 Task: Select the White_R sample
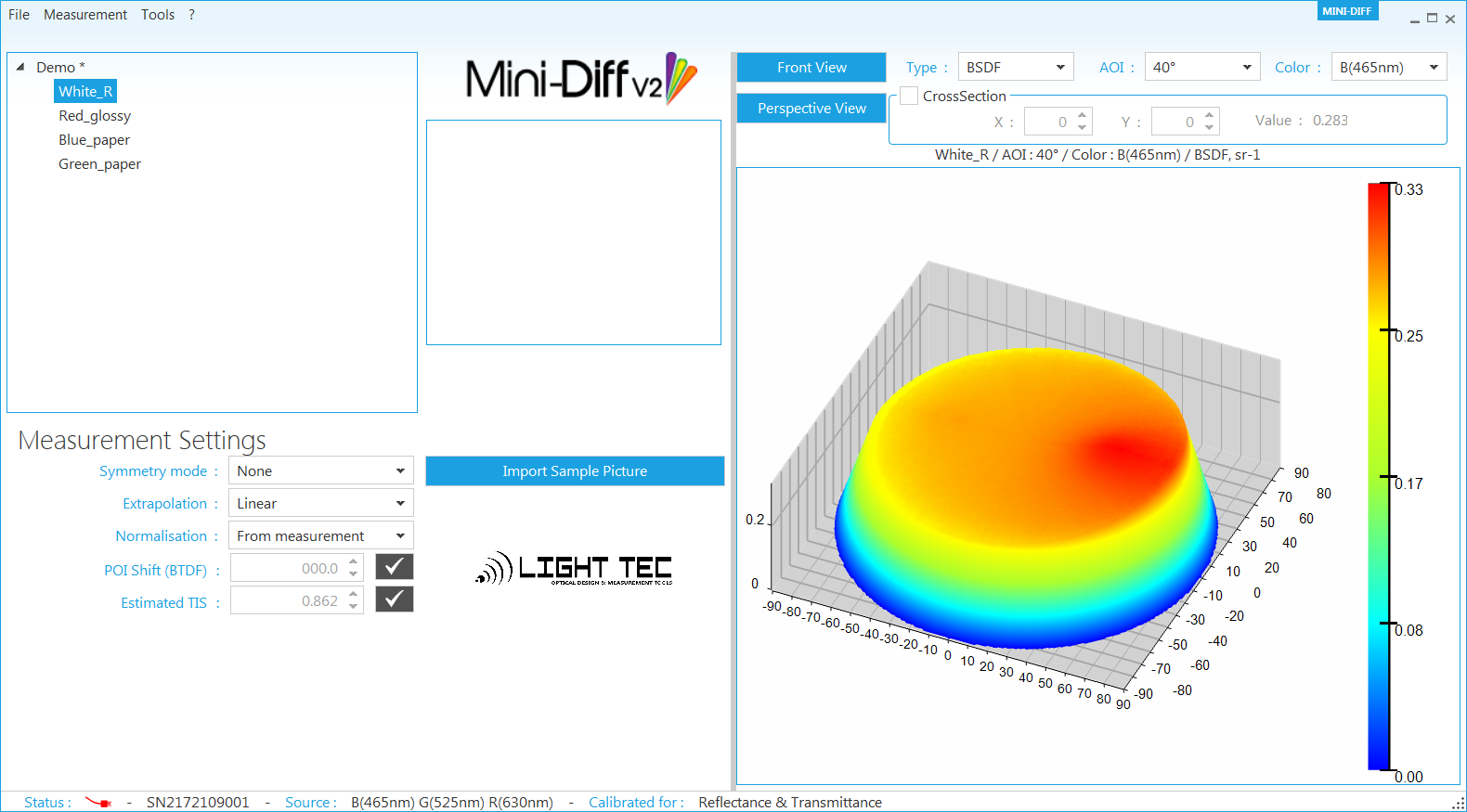coord(85,91)
